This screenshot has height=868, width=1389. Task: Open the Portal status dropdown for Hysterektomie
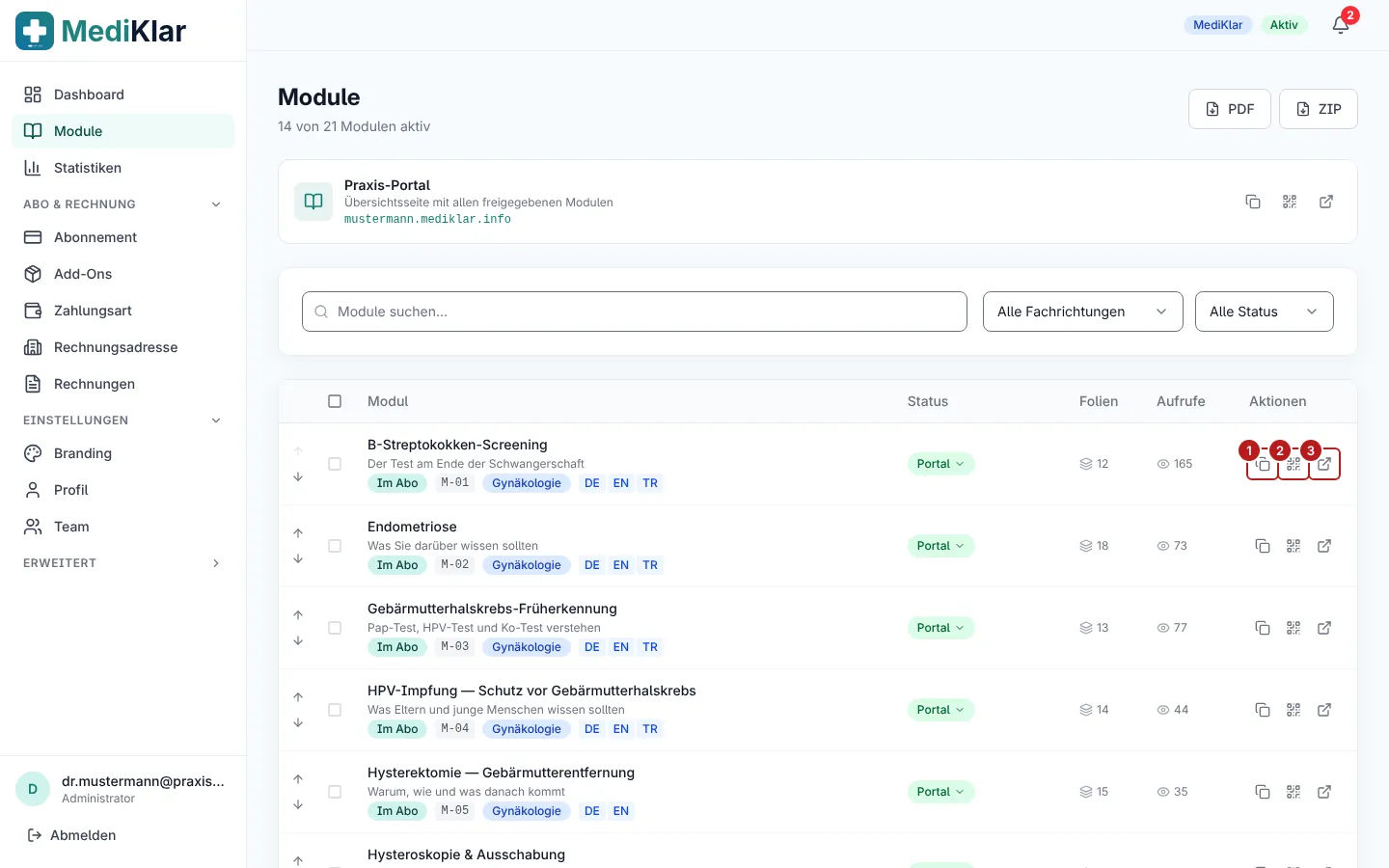coord(940,792)
